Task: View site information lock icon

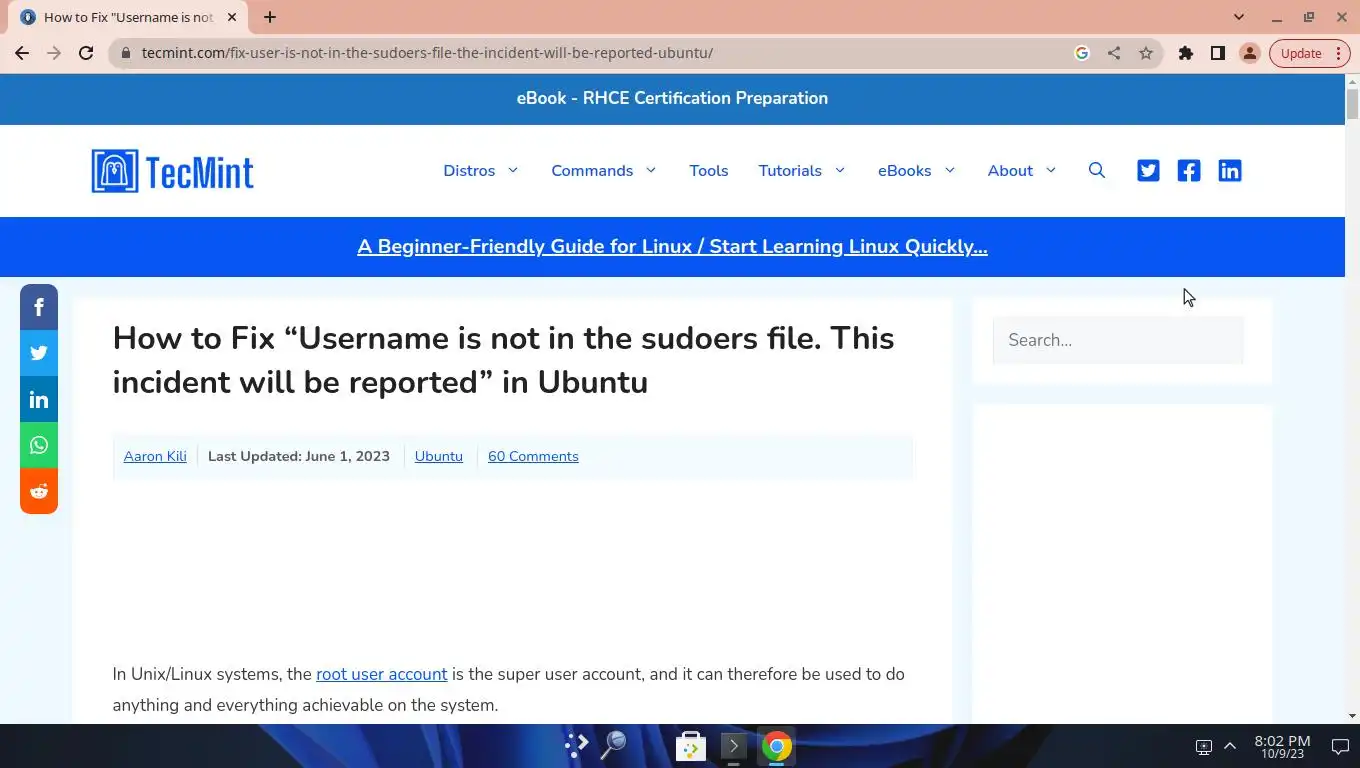Action: pos(125,53)
